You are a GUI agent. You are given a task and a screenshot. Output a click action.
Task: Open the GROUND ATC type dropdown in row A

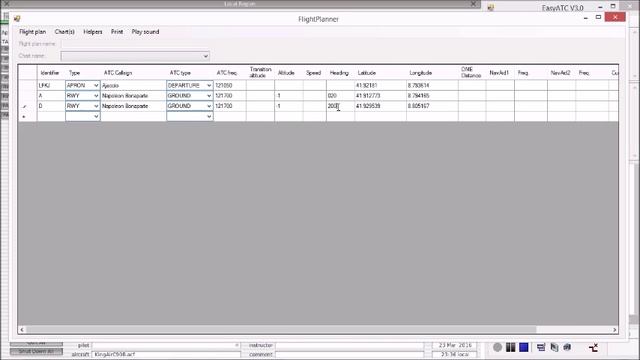click(209, 96)
